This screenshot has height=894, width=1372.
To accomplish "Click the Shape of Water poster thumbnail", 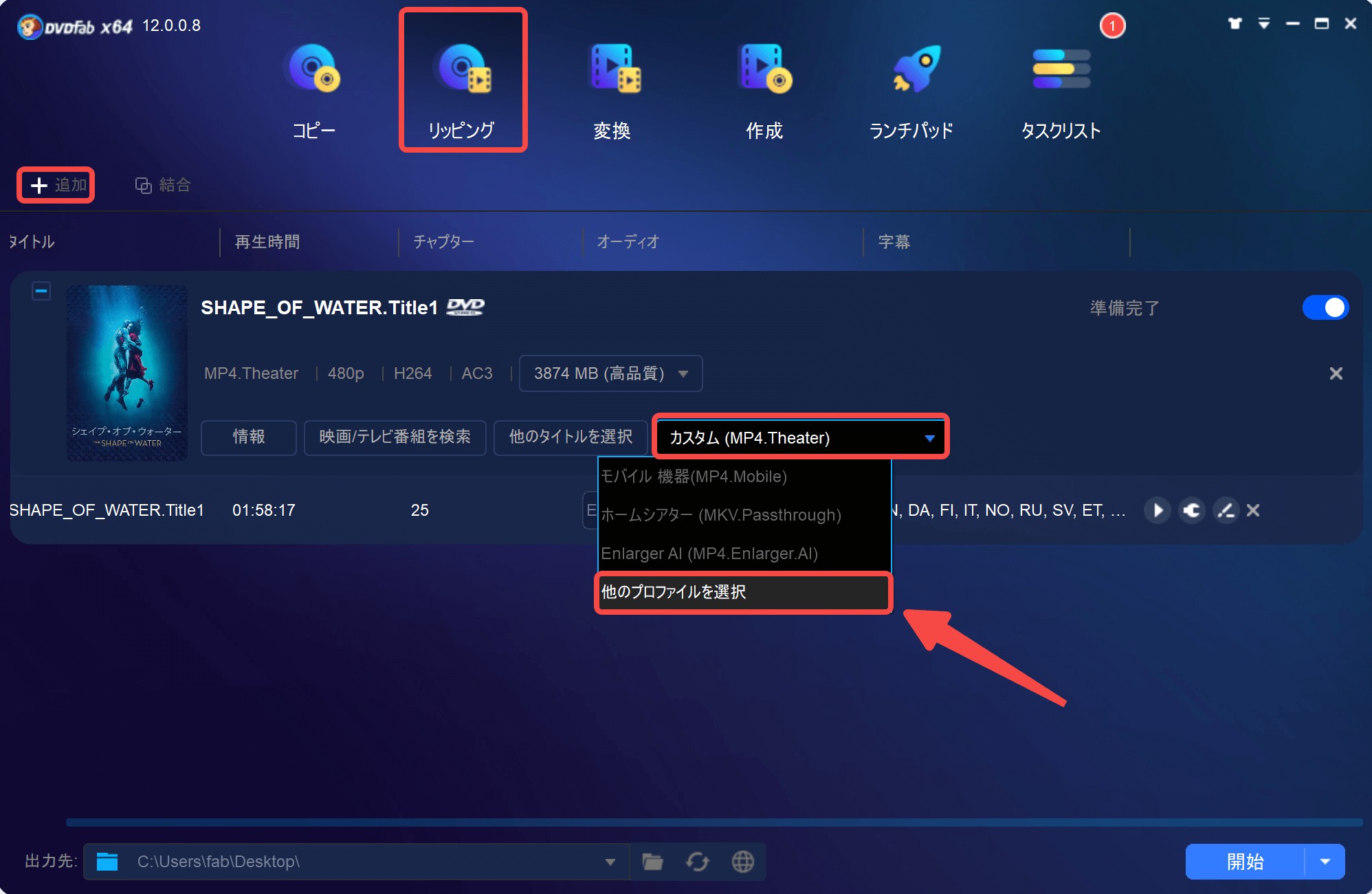I will [x=127, y=373].
